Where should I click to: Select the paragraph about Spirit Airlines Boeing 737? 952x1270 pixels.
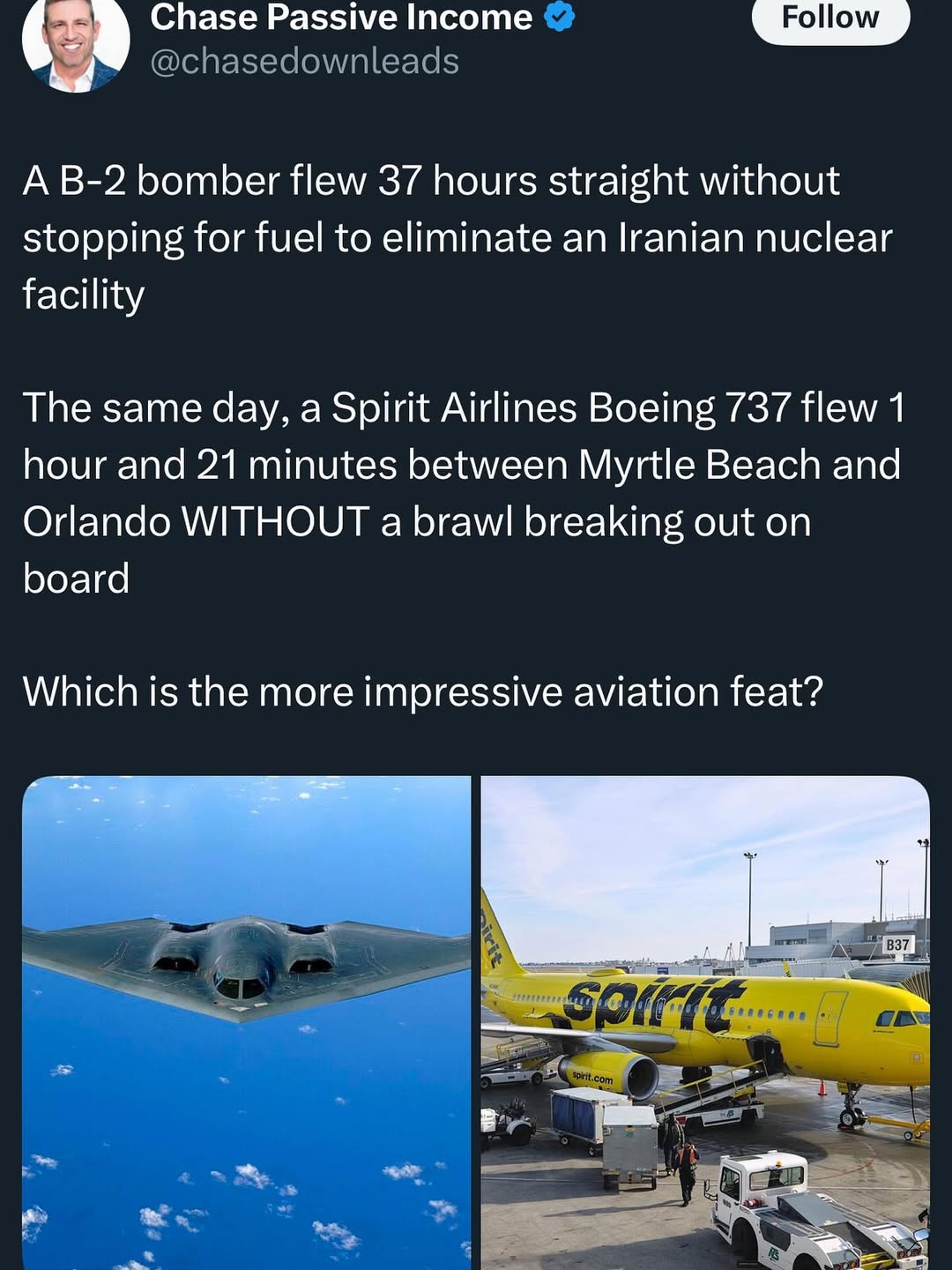pyautogui.click(x=464, y=493)
